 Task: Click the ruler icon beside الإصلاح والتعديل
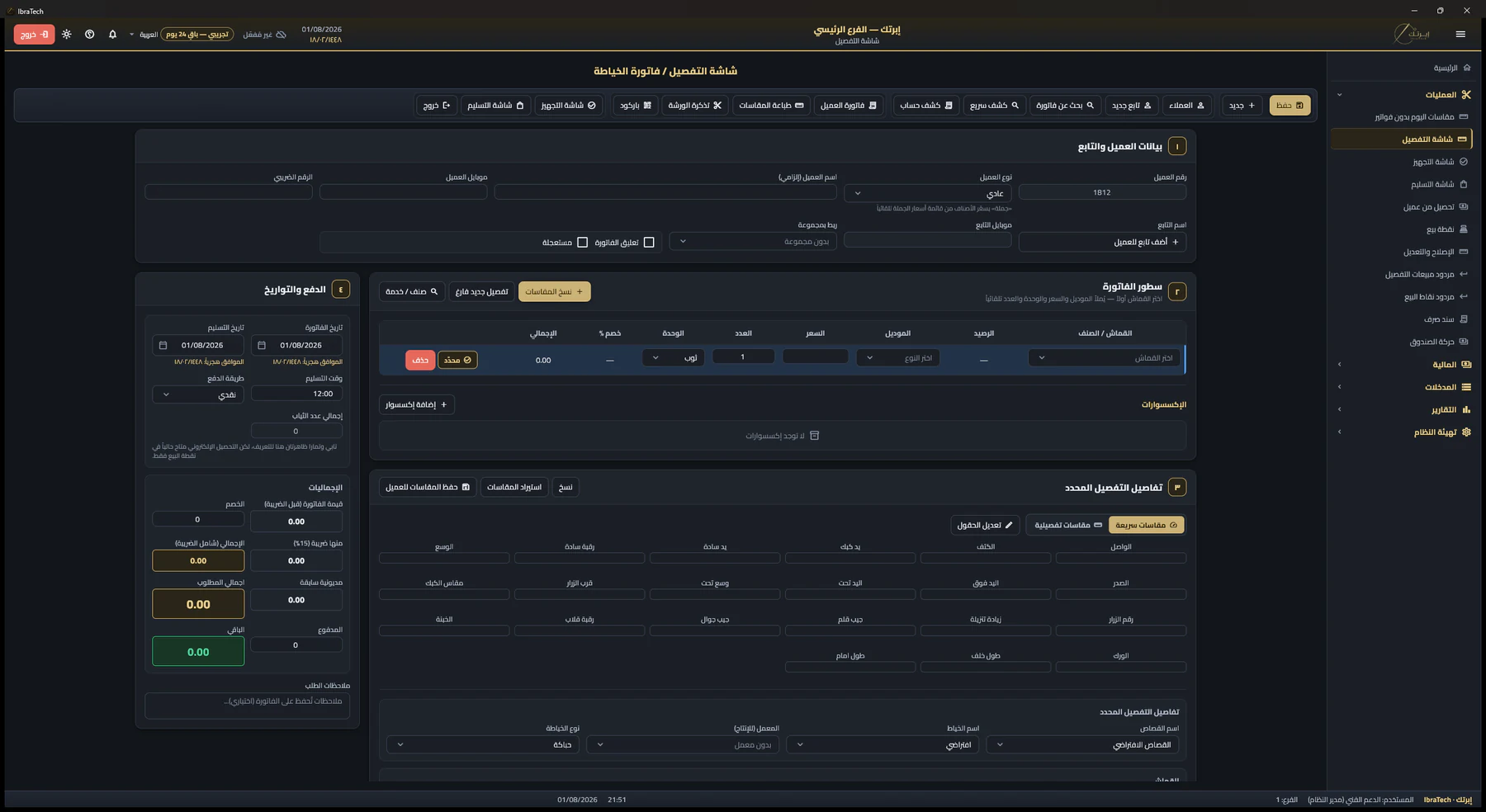(x=1464, y=252)
